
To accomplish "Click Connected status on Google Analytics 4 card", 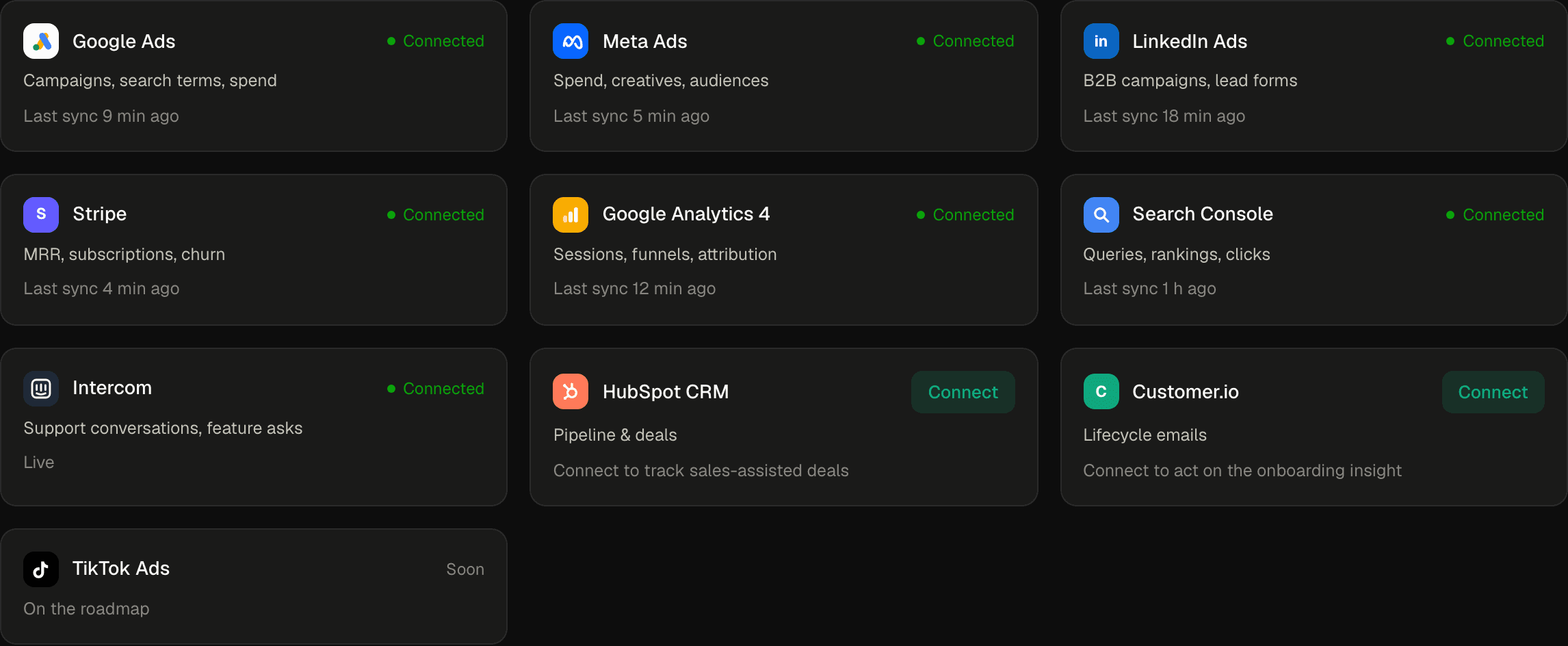I will pyautogui.click(x=965, y=215).
